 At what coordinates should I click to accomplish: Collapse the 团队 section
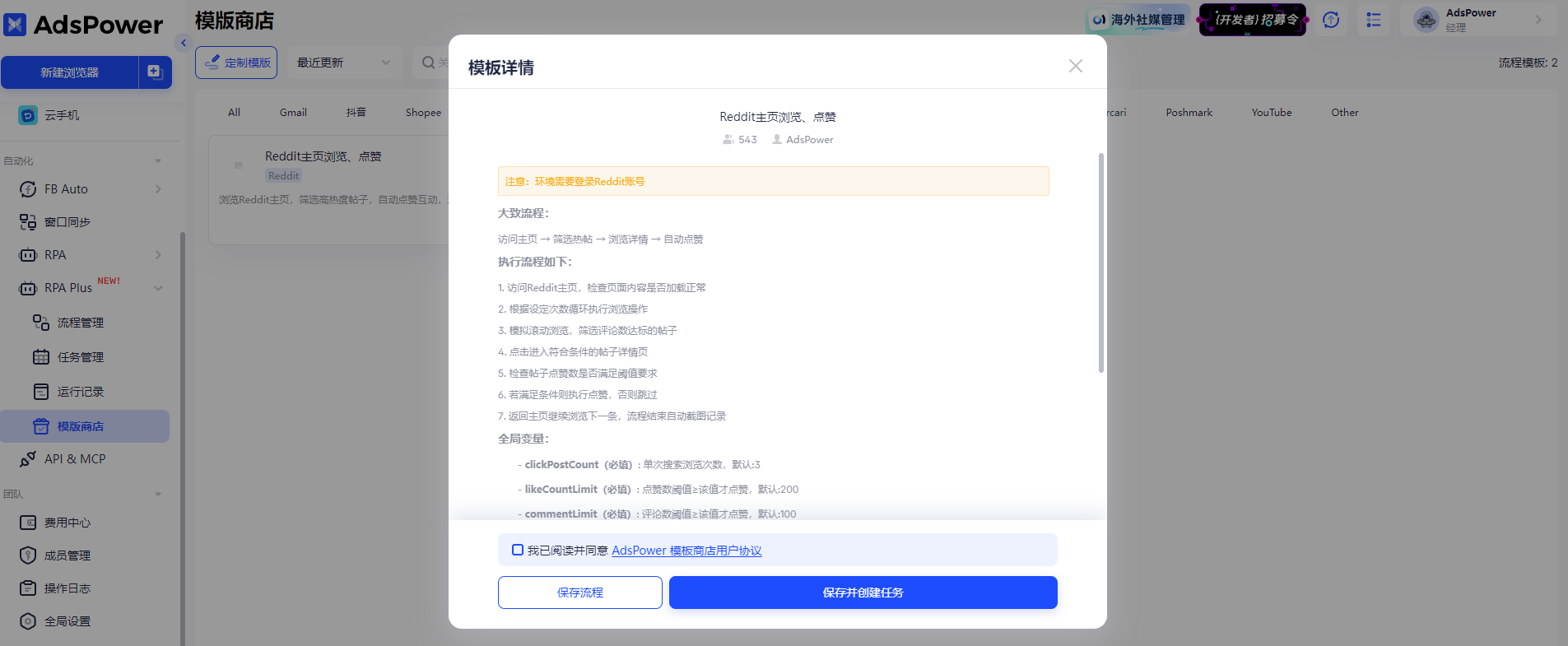coord(158,495)
